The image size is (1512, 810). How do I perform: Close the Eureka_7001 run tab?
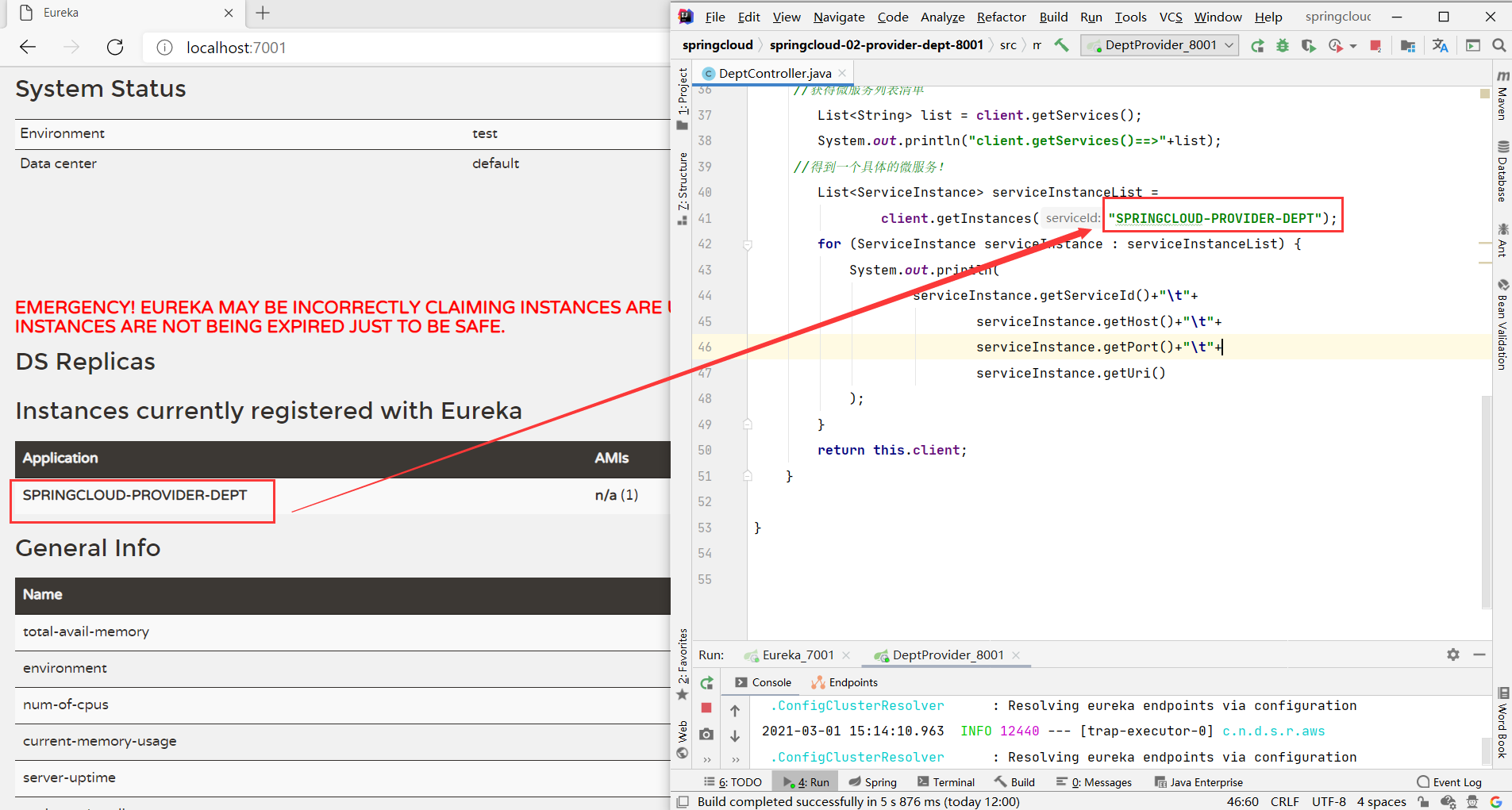[846, 655]
